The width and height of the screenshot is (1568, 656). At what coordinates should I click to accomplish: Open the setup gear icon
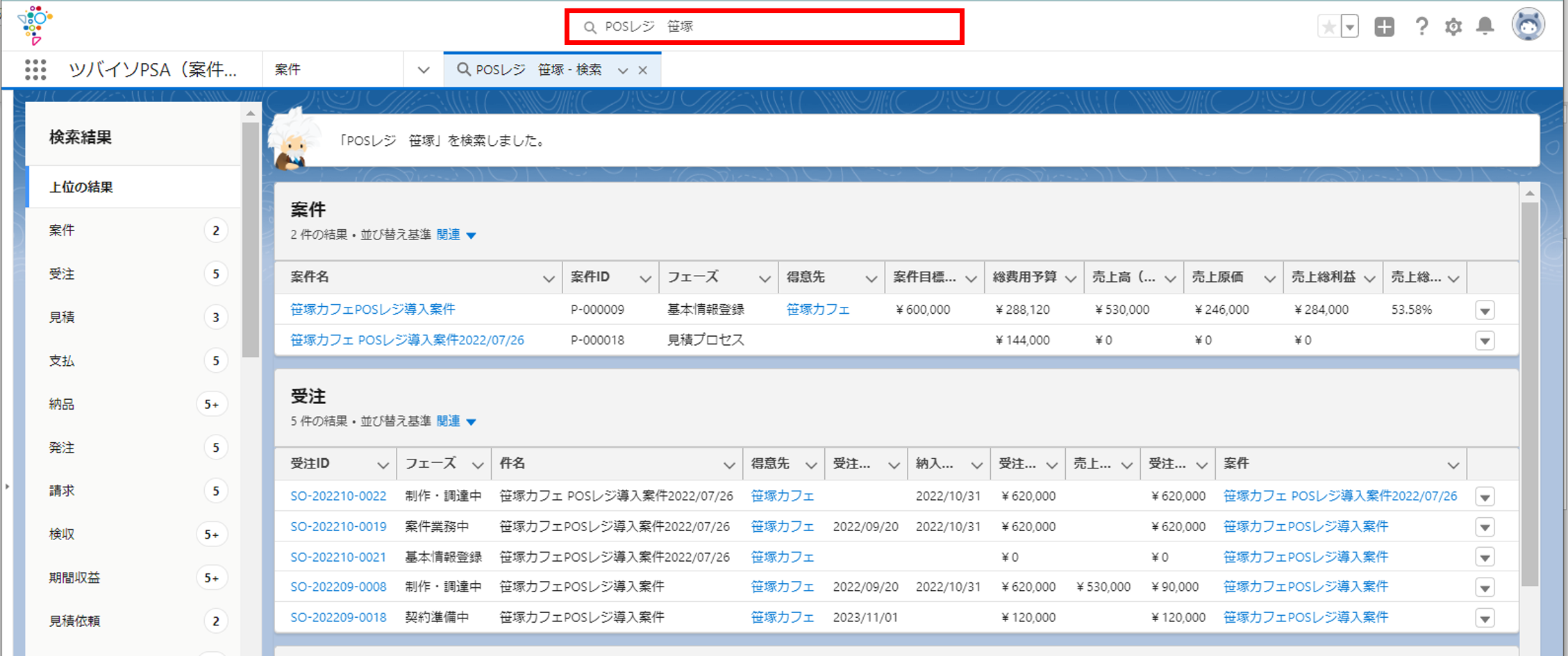click(1453, 27)
